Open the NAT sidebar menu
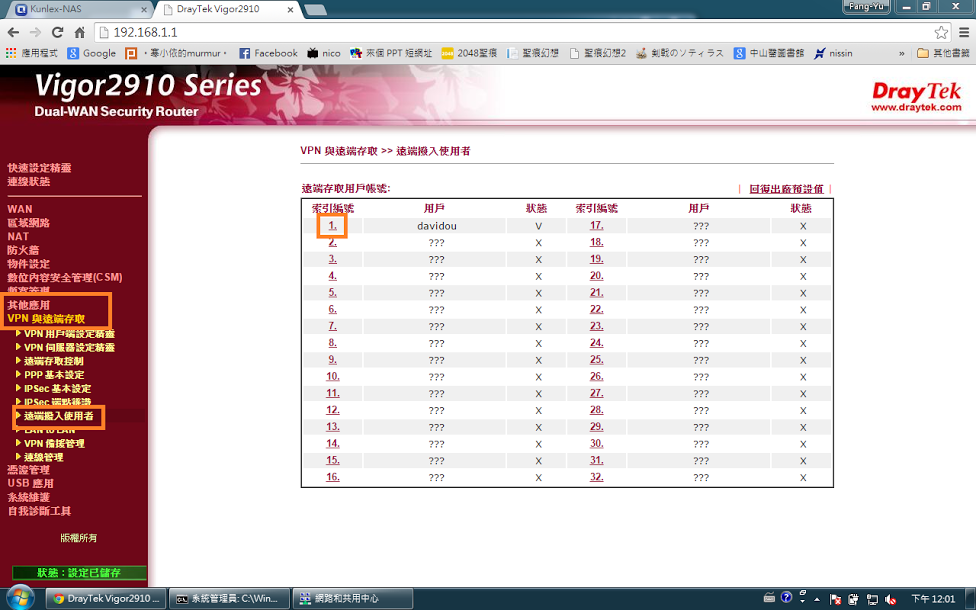Image resolution: width=976 pixels, height=610 pixels. tap(18, 236)
